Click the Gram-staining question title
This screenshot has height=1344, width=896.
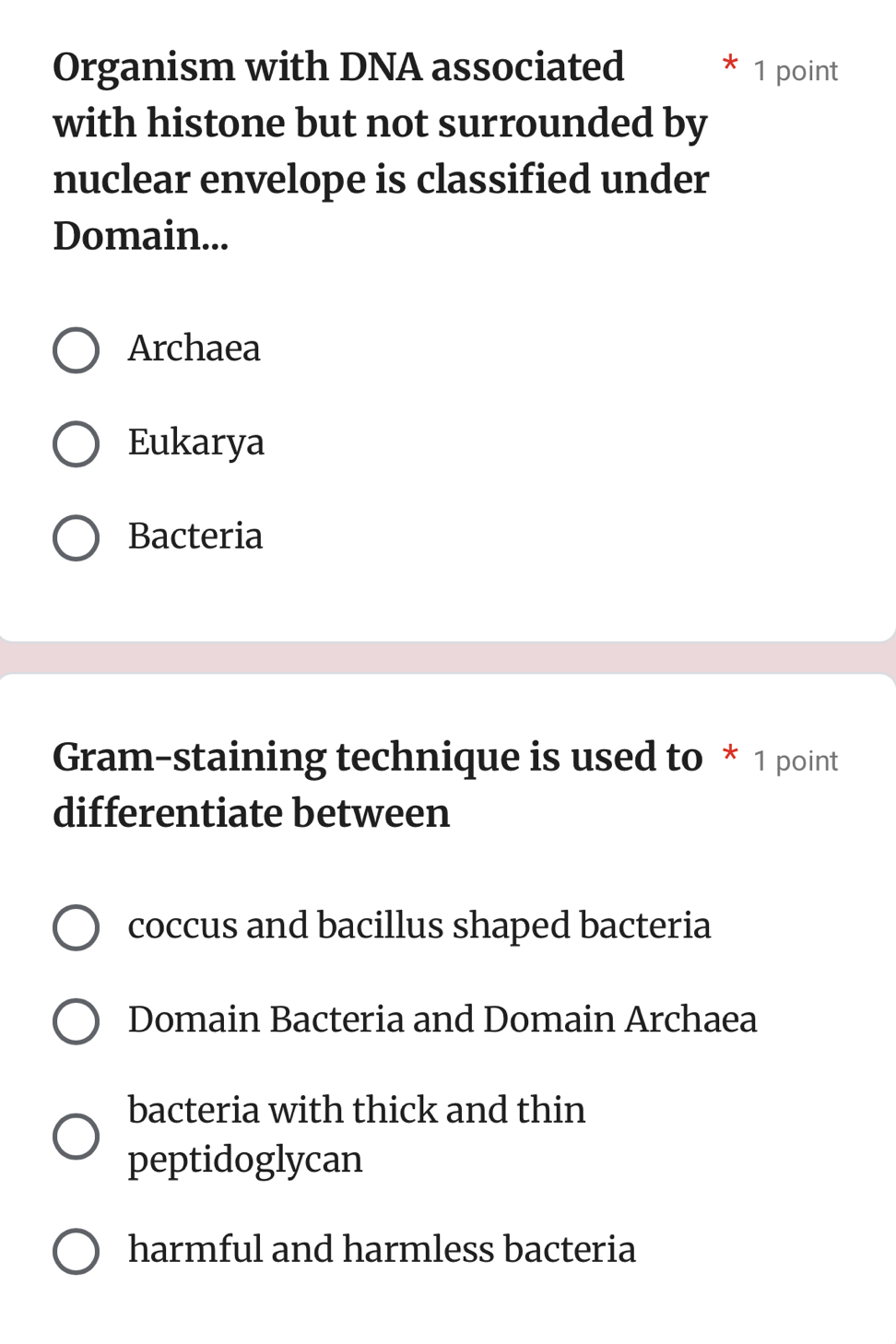377,784
